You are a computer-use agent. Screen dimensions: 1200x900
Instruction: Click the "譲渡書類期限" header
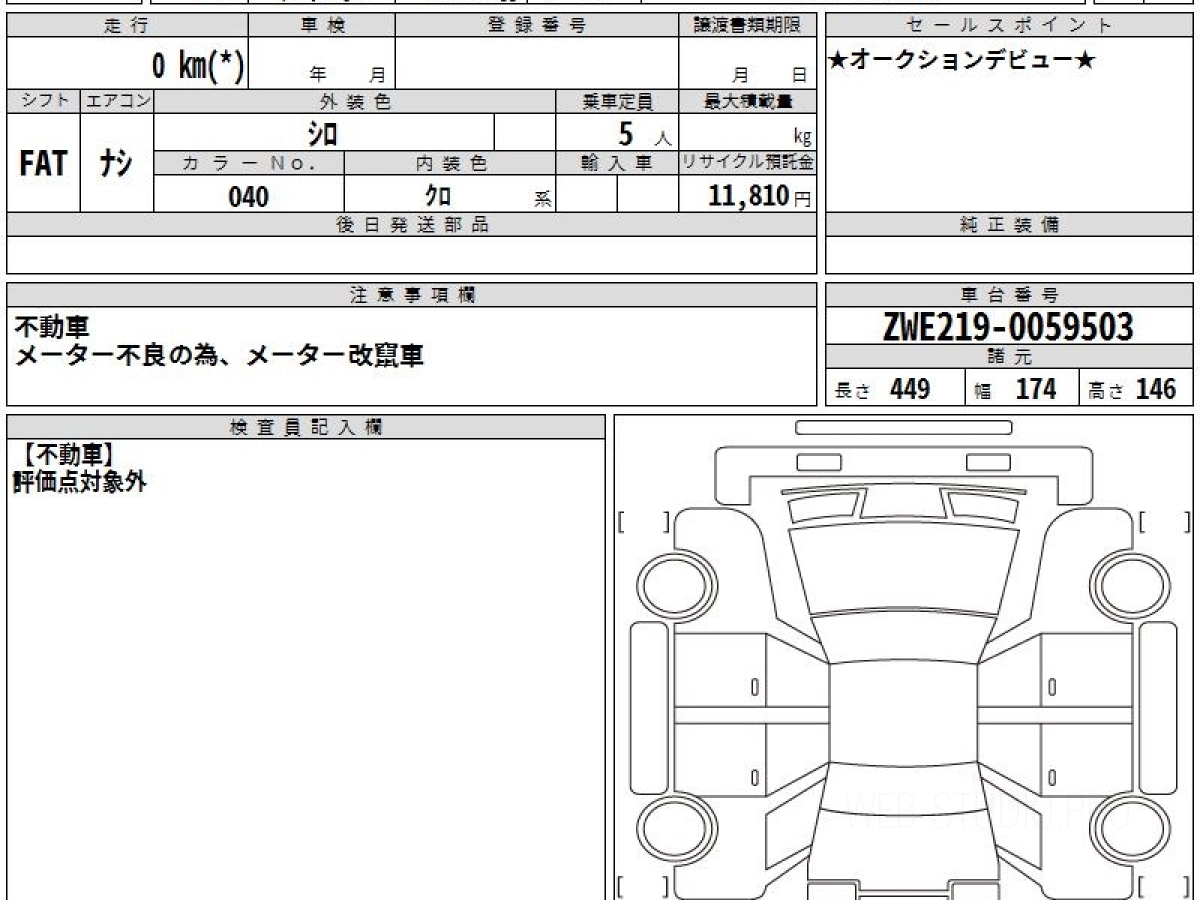748,27
